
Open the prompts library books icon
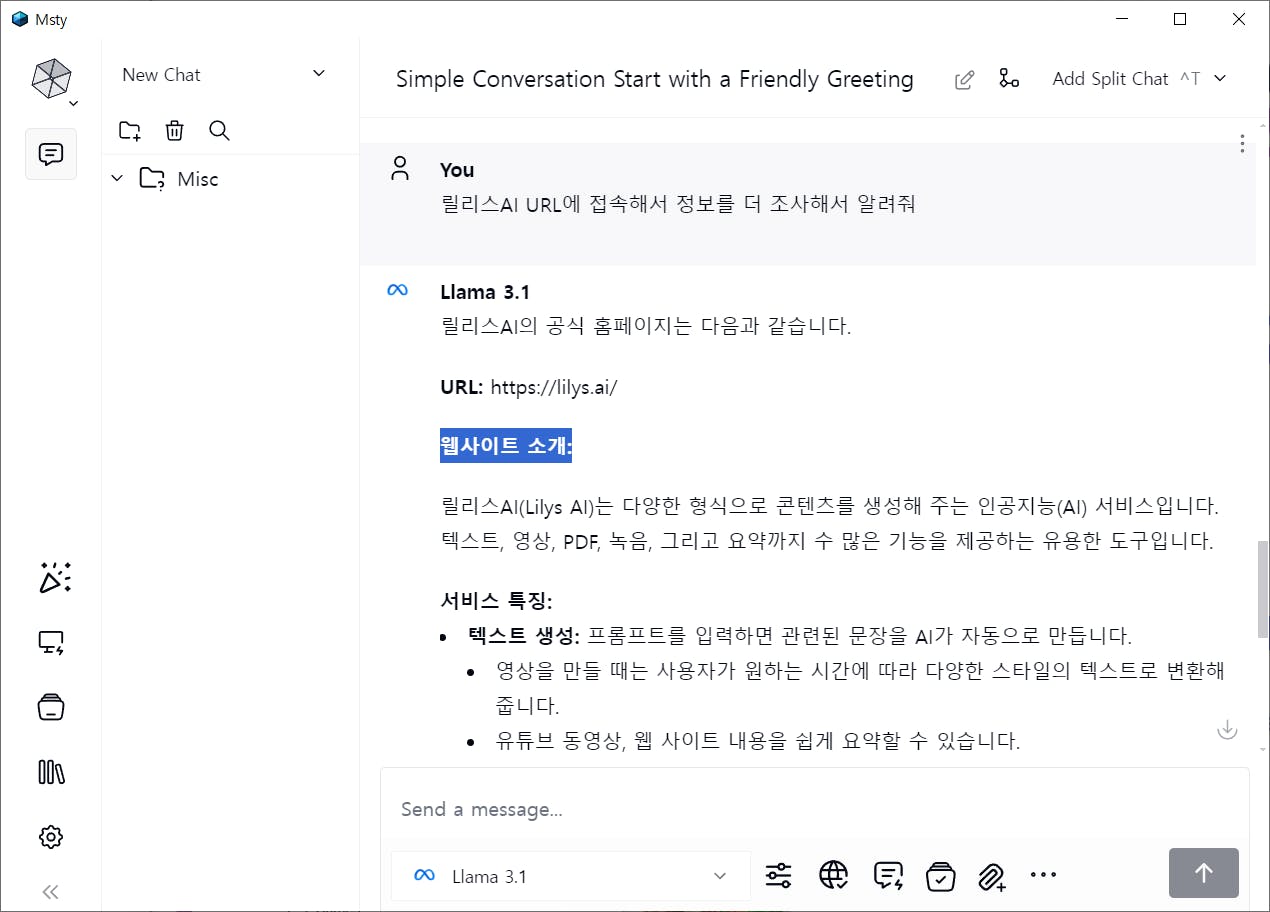point(51,772)
